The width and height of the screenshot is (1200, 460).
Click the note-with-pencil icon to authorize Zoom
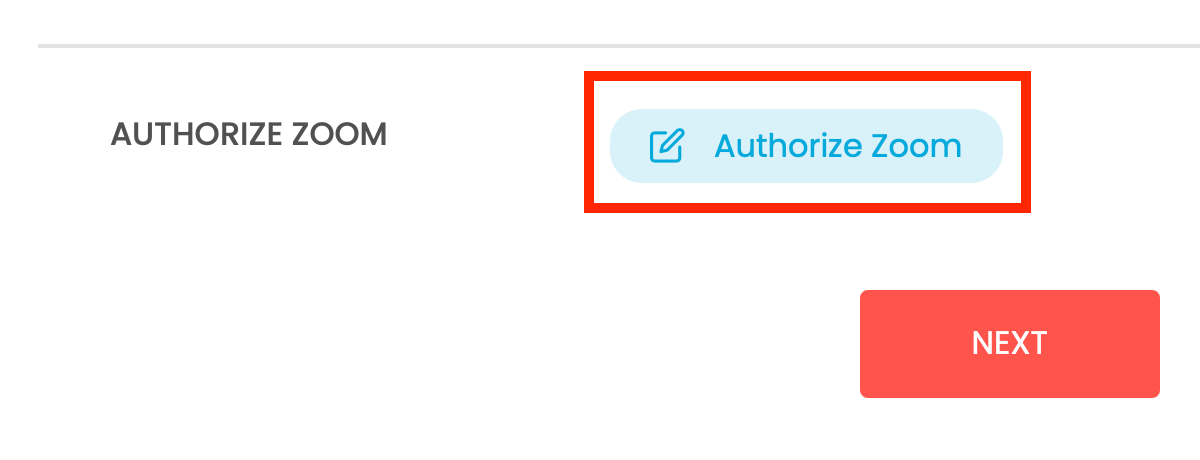point(666,146)
